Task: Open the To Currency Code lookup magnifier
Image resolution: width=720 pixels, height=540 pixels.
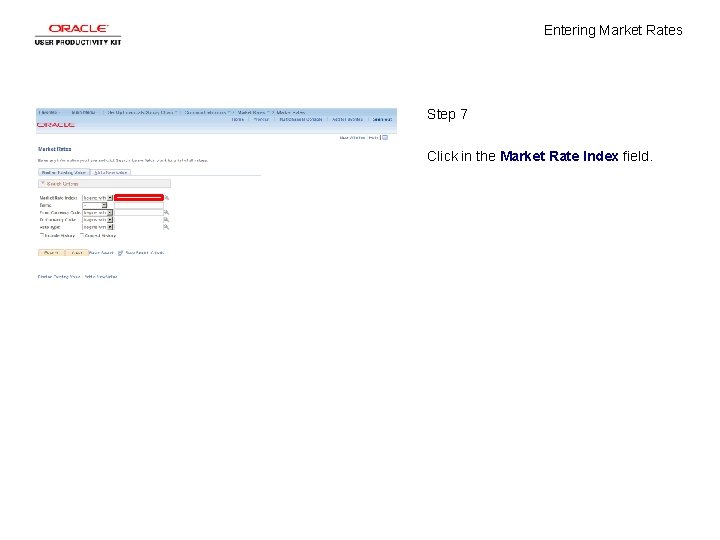Action: pos(166,220)
